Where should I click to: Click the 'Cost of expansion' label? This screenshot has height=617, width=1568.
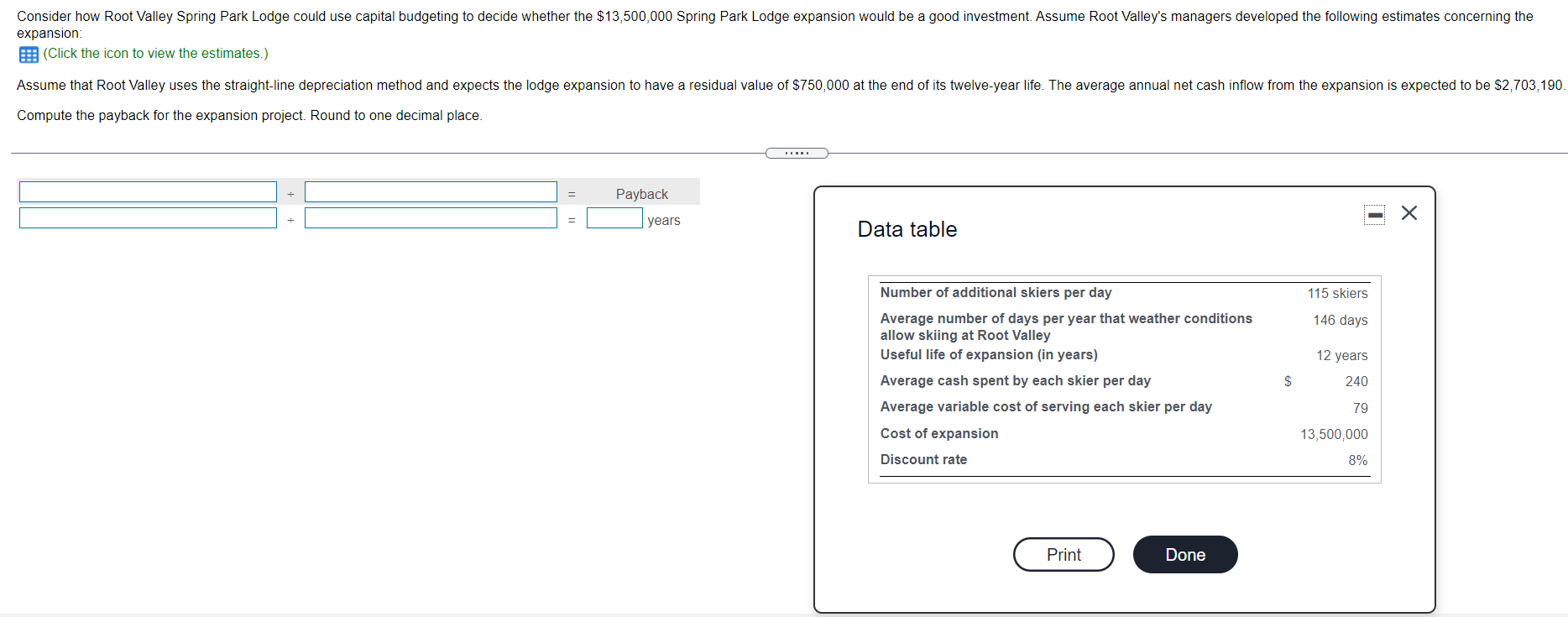click(939, 434)
